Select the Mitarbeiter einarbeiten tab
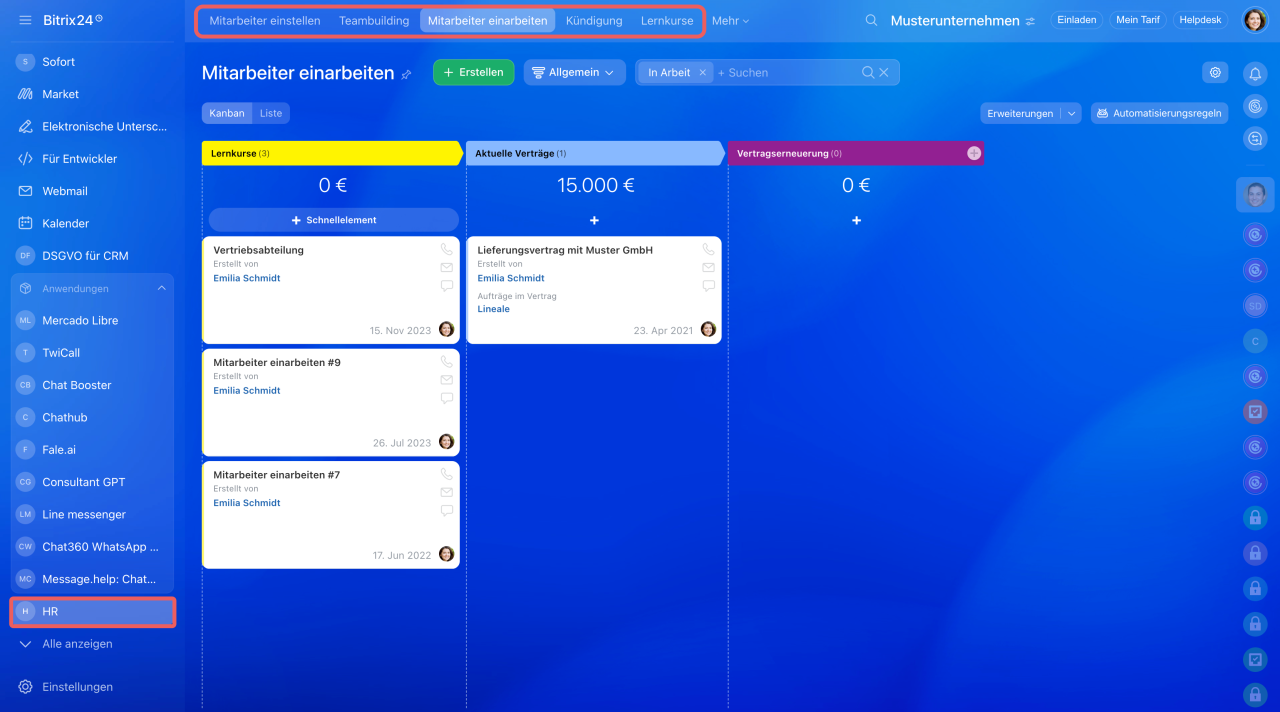 pyautogui.click(x=487, y=21)
